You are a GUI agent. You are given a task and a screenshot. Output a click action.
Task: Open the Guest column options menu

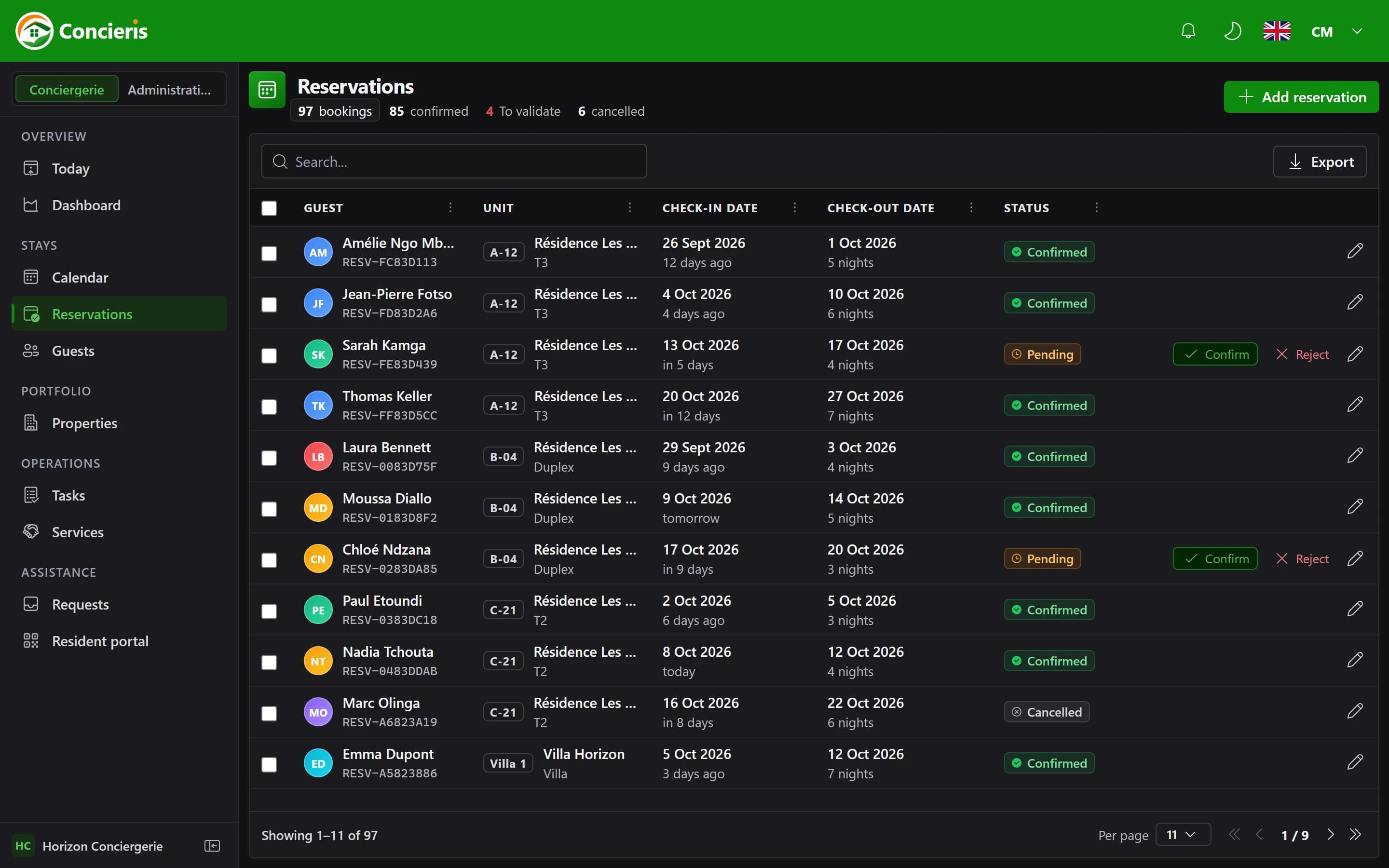pyautogui.click(x=450, y=207)
